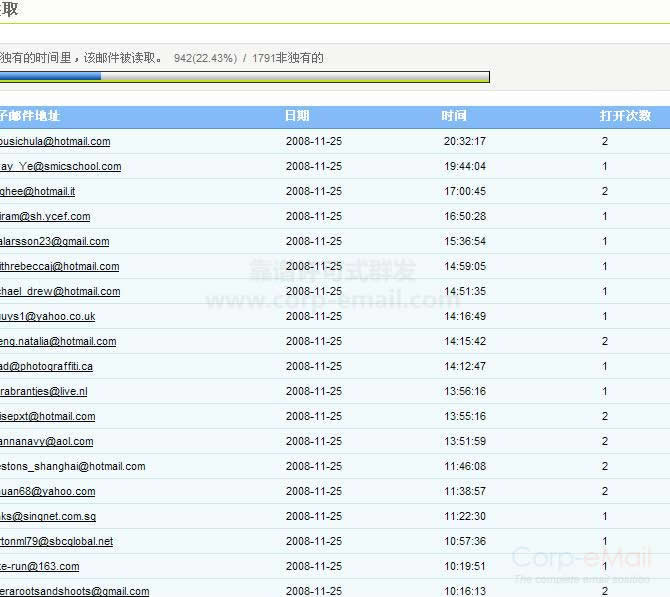This screenshot has height=597, width=670.
Task: Click the 打开次数 column header
Action: point(625,117)
